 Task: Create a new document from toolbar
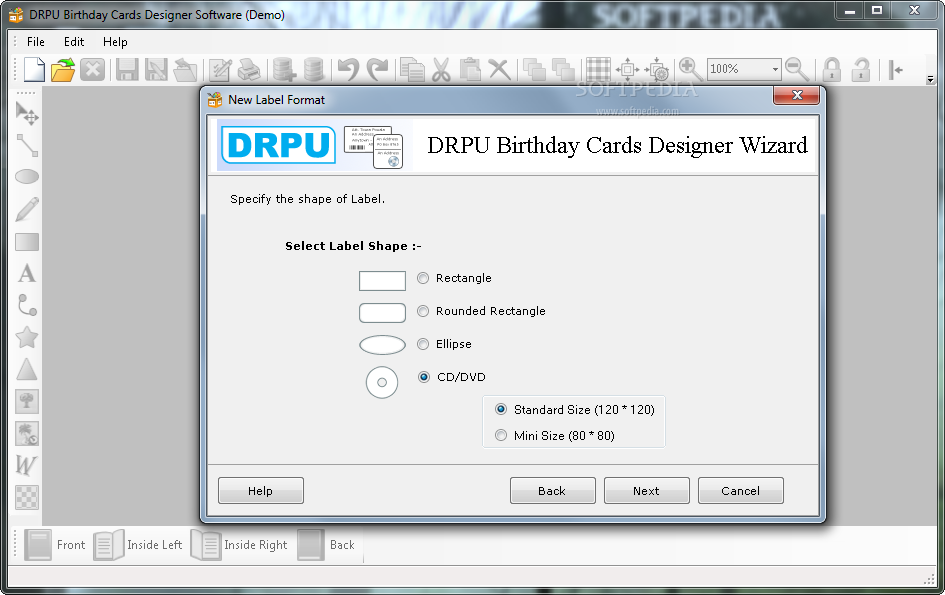[x=34, y=69]
